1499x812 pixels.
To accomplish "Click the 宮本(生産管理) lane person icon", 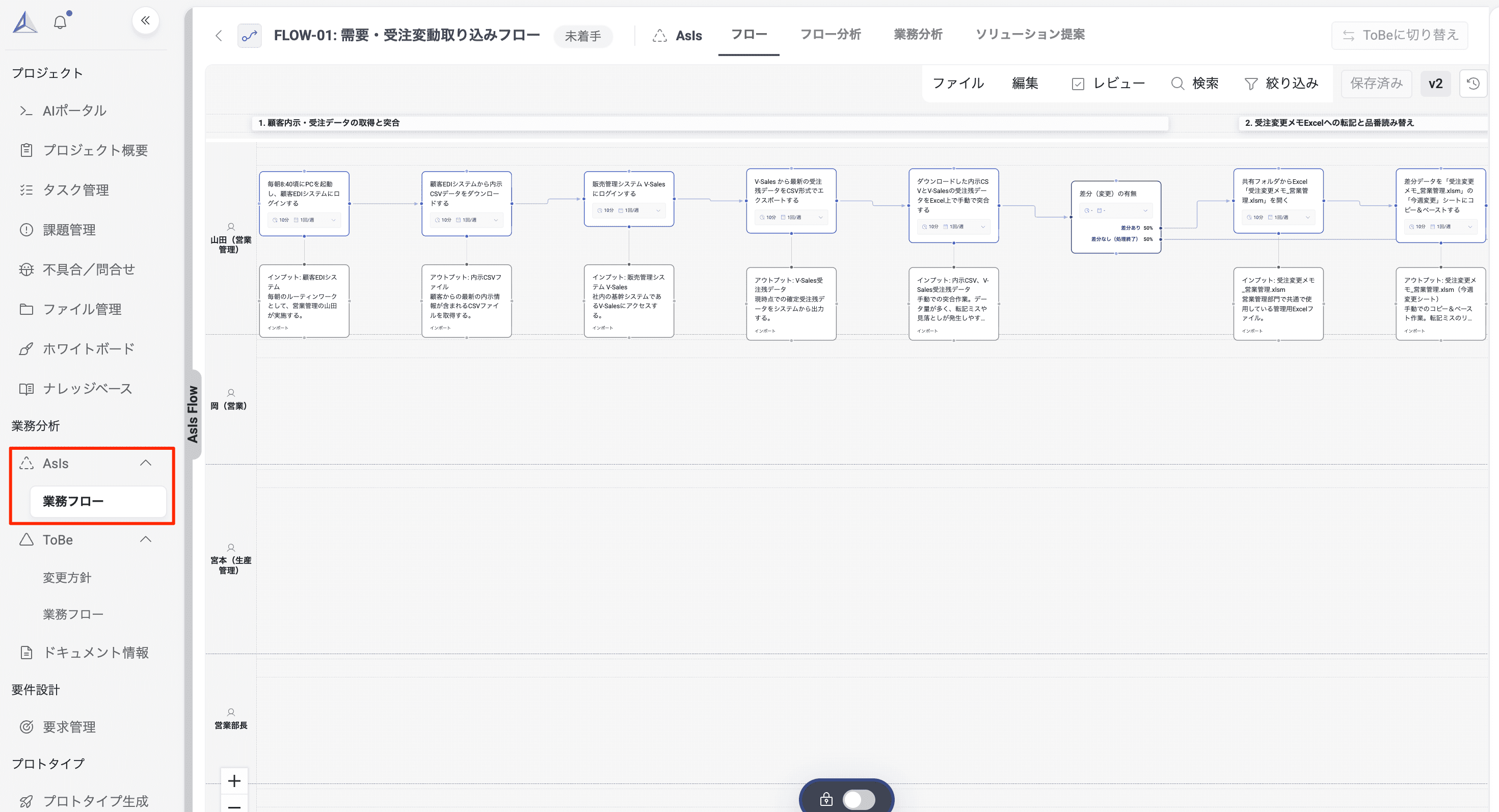I will coord(231,547).
